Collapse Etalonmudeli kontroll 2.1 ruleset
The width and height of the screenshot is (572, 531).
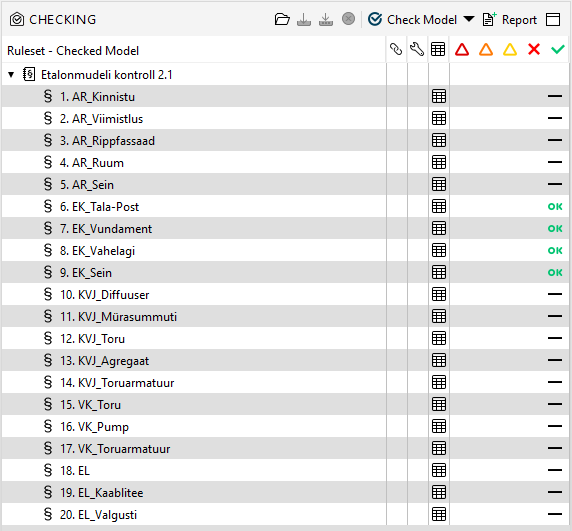tap(11, 75)
